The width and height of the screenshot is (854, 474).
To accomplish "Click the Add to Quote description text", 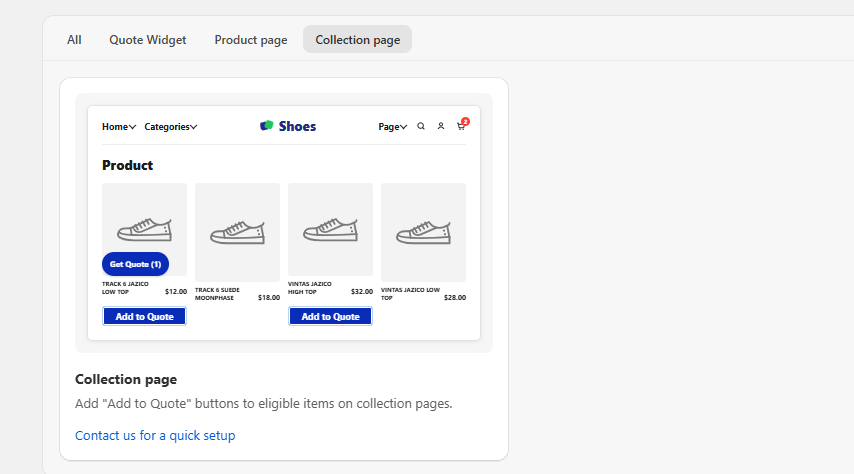I will pyautogui.click(x=264, y=404).
